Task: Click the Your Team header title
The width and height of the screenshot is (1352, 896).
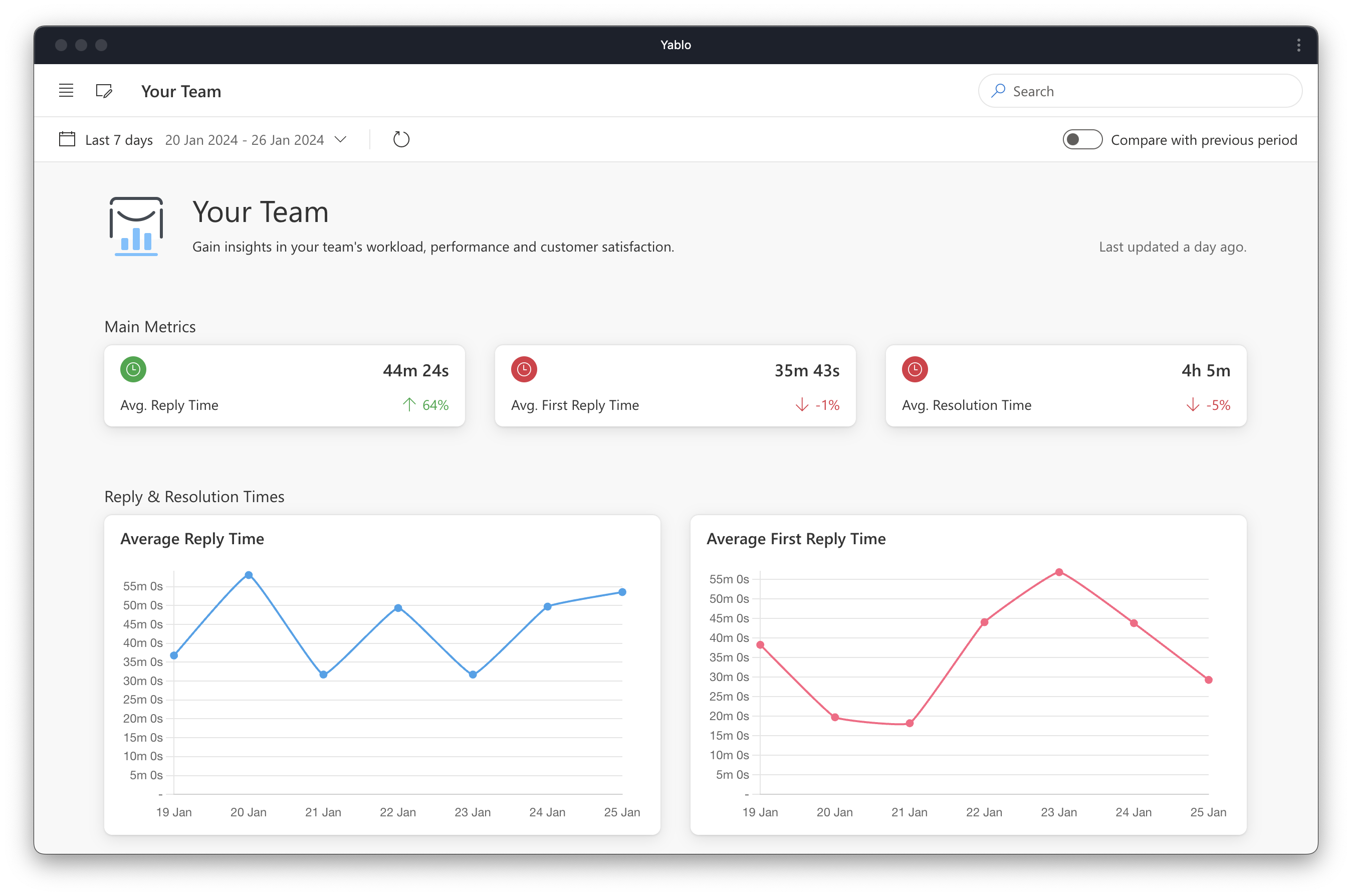Action: coord(180,91)
